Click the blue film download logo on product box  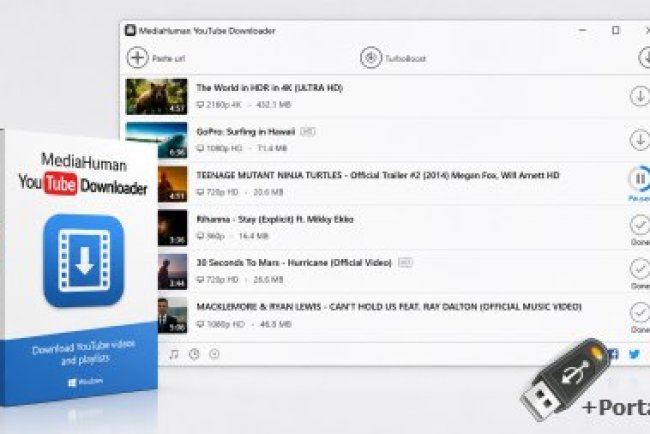[83, 260]
